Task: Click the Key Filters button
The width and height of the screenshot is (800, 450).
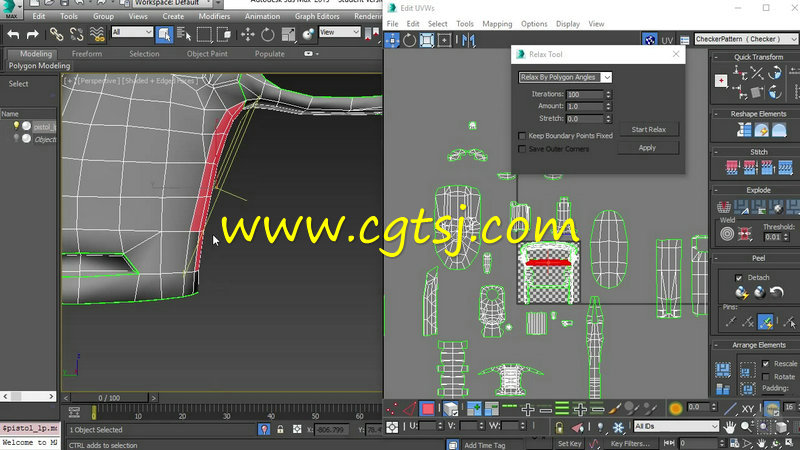Action: click(x=630, y=444)
